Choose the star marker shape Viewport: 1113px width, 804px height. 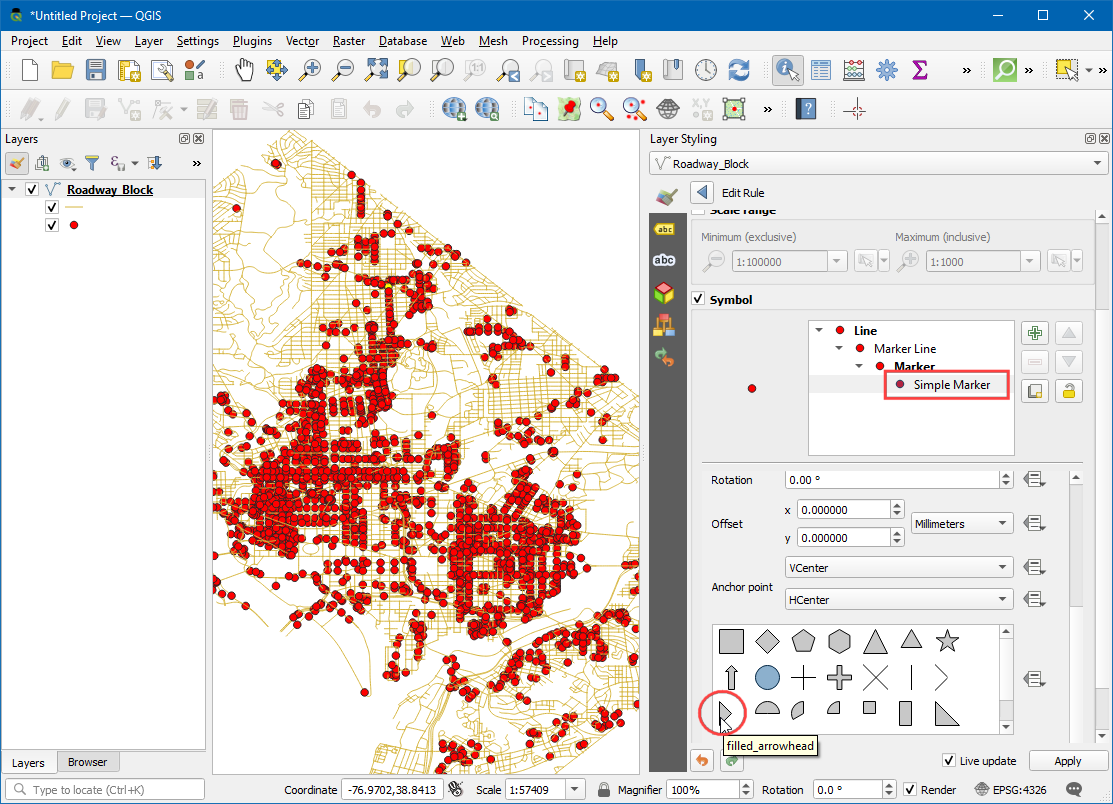pos(946,641)
